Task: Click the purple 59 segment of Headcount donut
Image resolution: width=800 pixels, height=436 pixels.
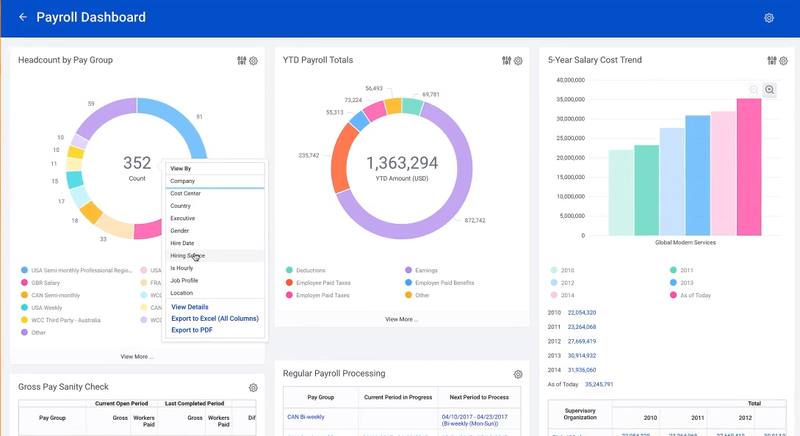Action: point(105,115)
